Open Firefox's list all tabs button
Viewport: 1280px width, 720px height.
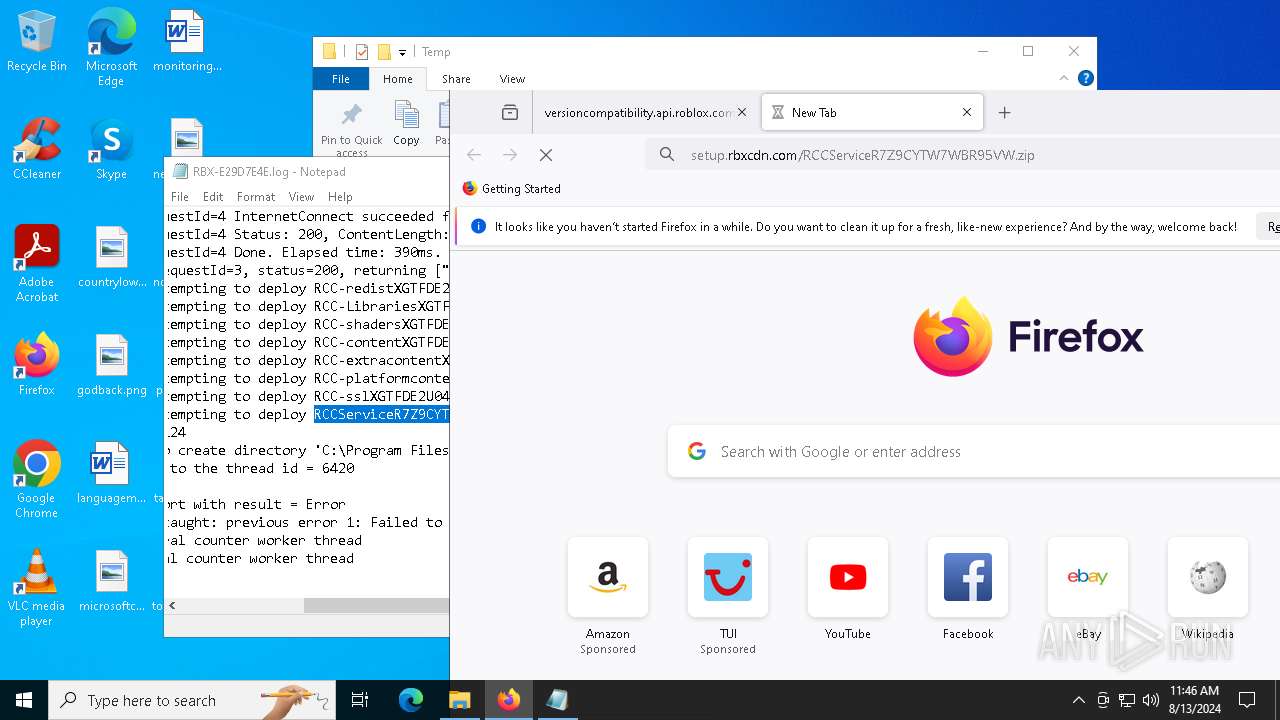click(x=510, y=113)
